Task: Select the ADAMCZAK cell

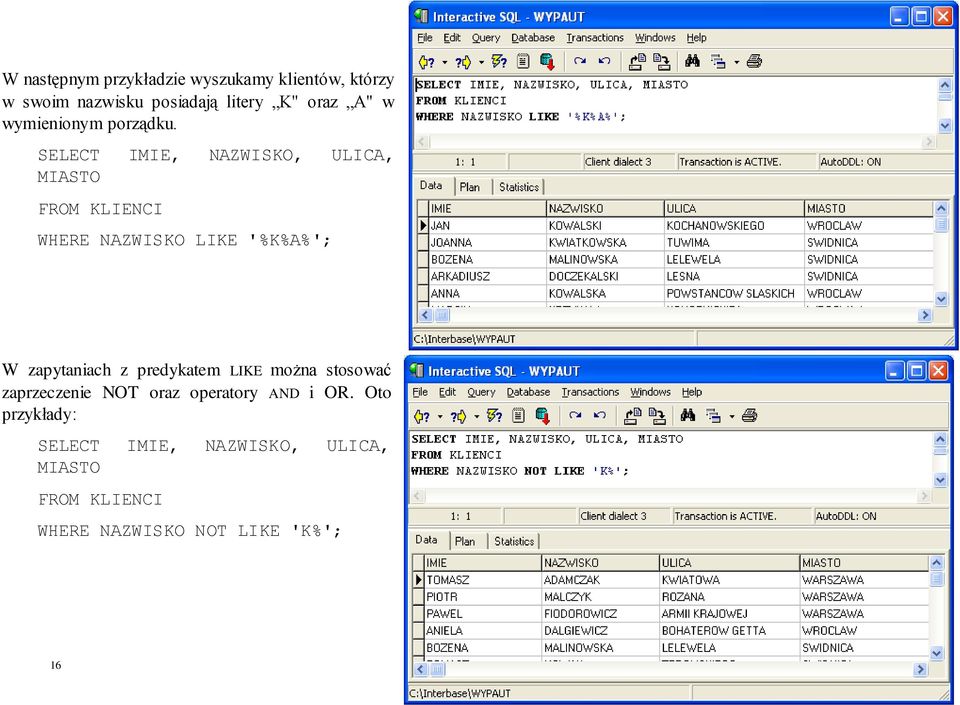Action: tap(599, 580)
